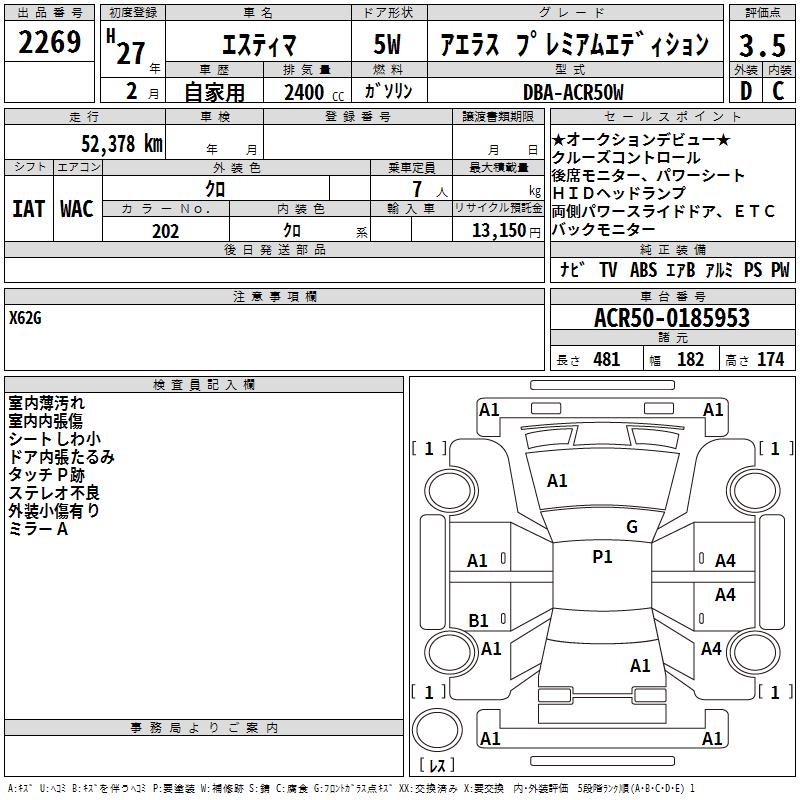Screen dimensions: 800x800
Task: Click the HIDヘッドランプ sales point line
Action: [x=618, y=193]
